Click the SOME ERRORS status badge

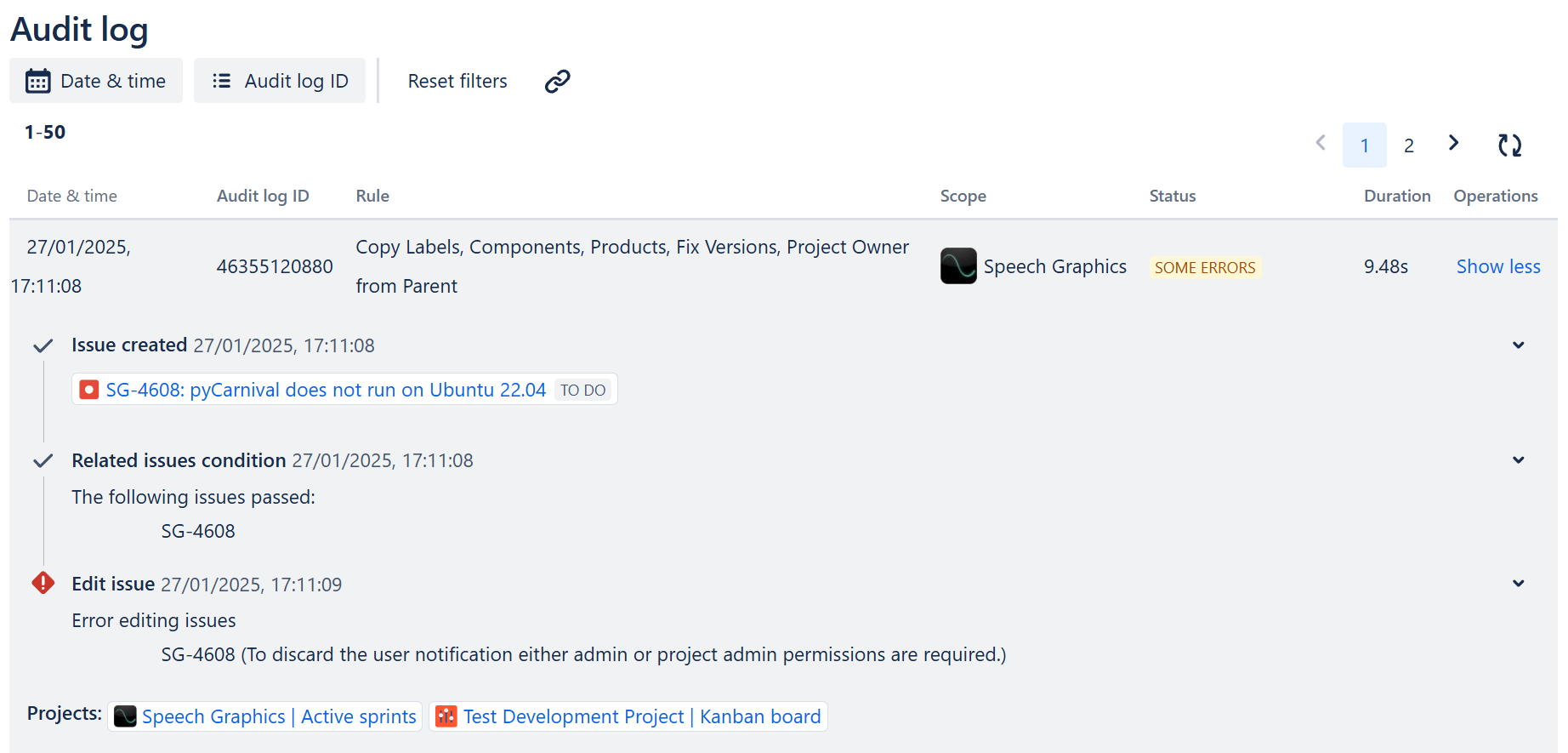coord(1205,267)
